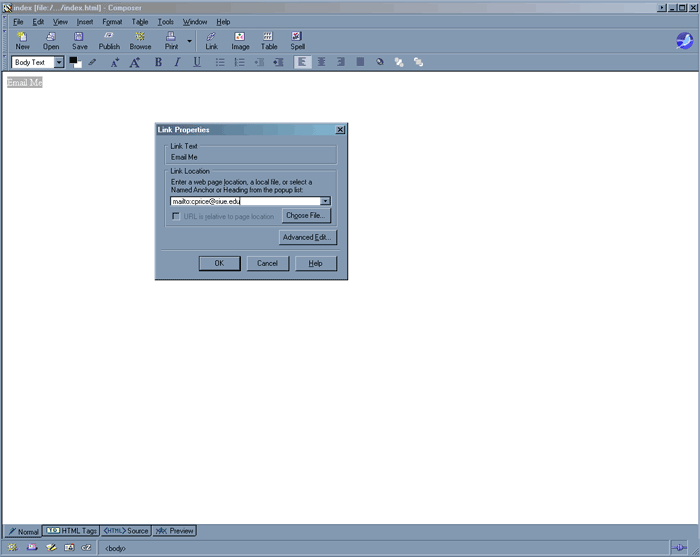Toggle italic formatting button
The height and width of the screenshot is (557, 700).
click(x=177, y=62)
